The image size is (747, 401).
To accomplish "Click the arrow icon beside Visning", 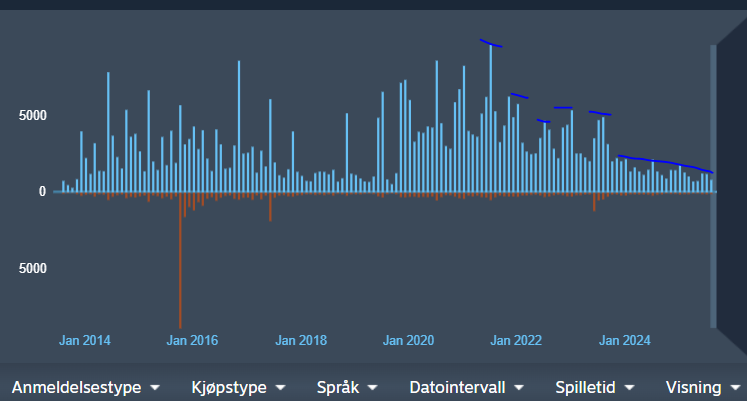I will click(x=736, y=387).
